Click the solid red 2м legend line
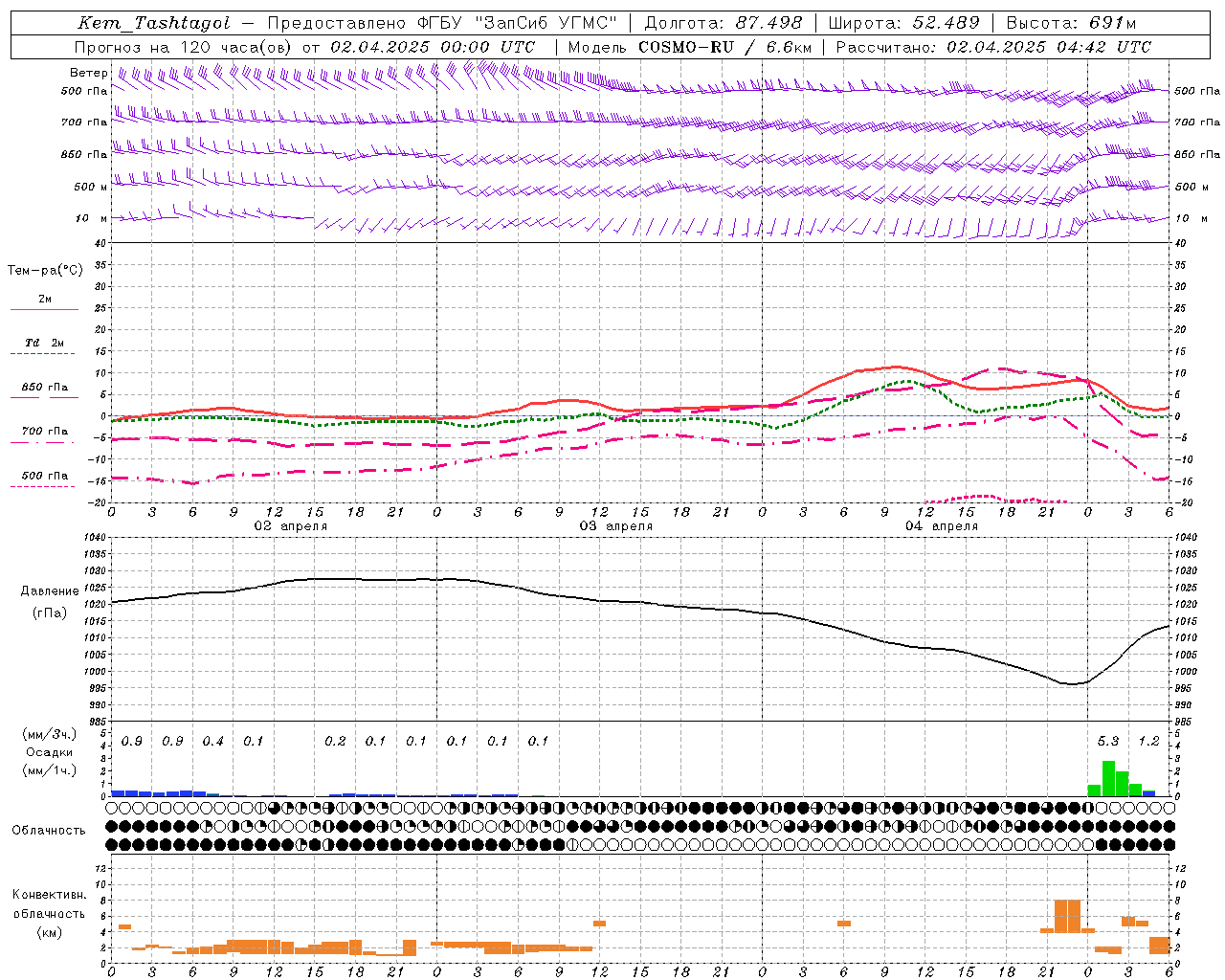Image resolution: width=1225 pixels, height=980 pixels. click(44, 309)
